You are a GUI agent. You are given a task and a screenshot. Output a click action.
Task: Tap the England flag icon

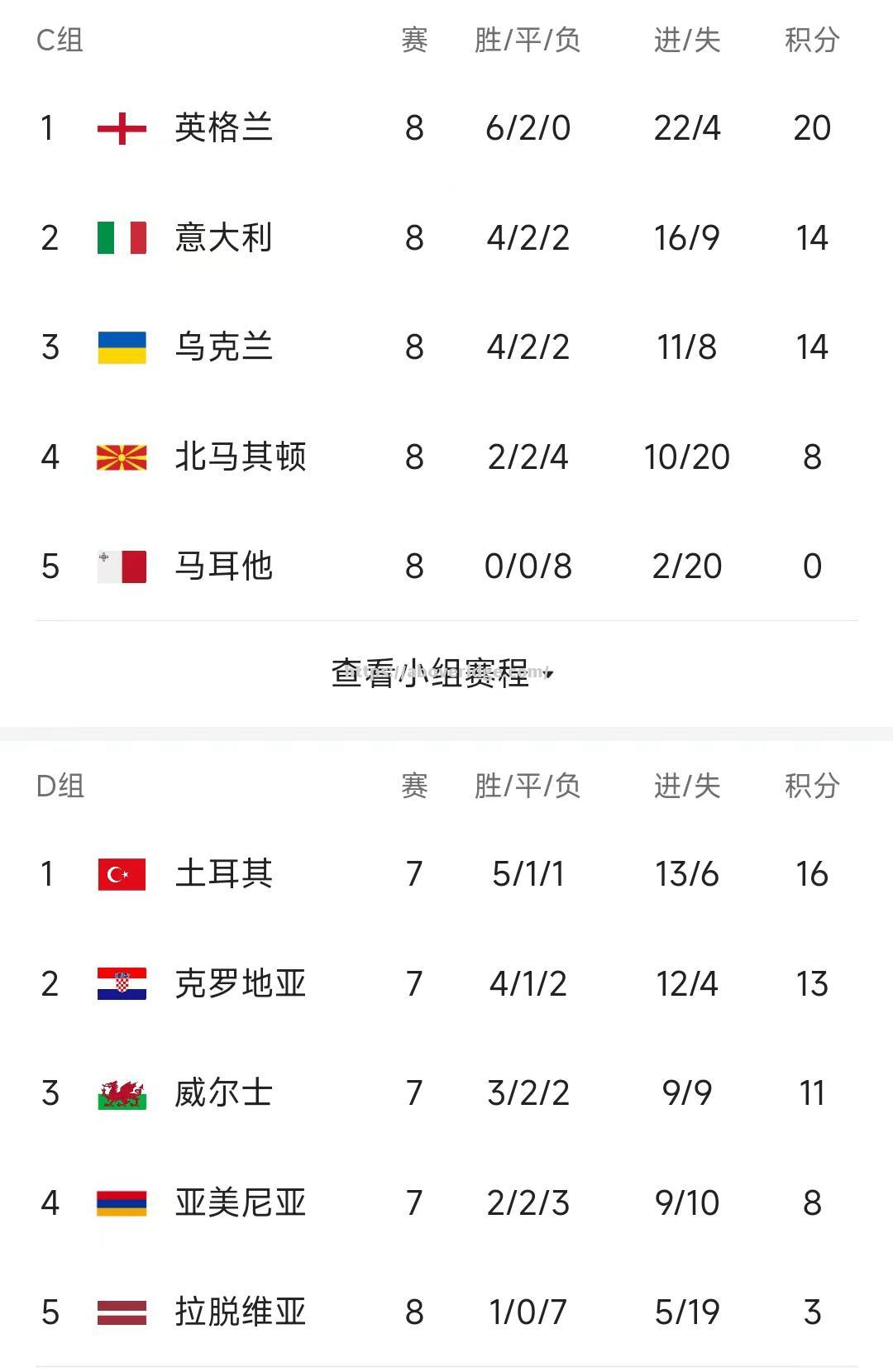(x=122, y=128)
